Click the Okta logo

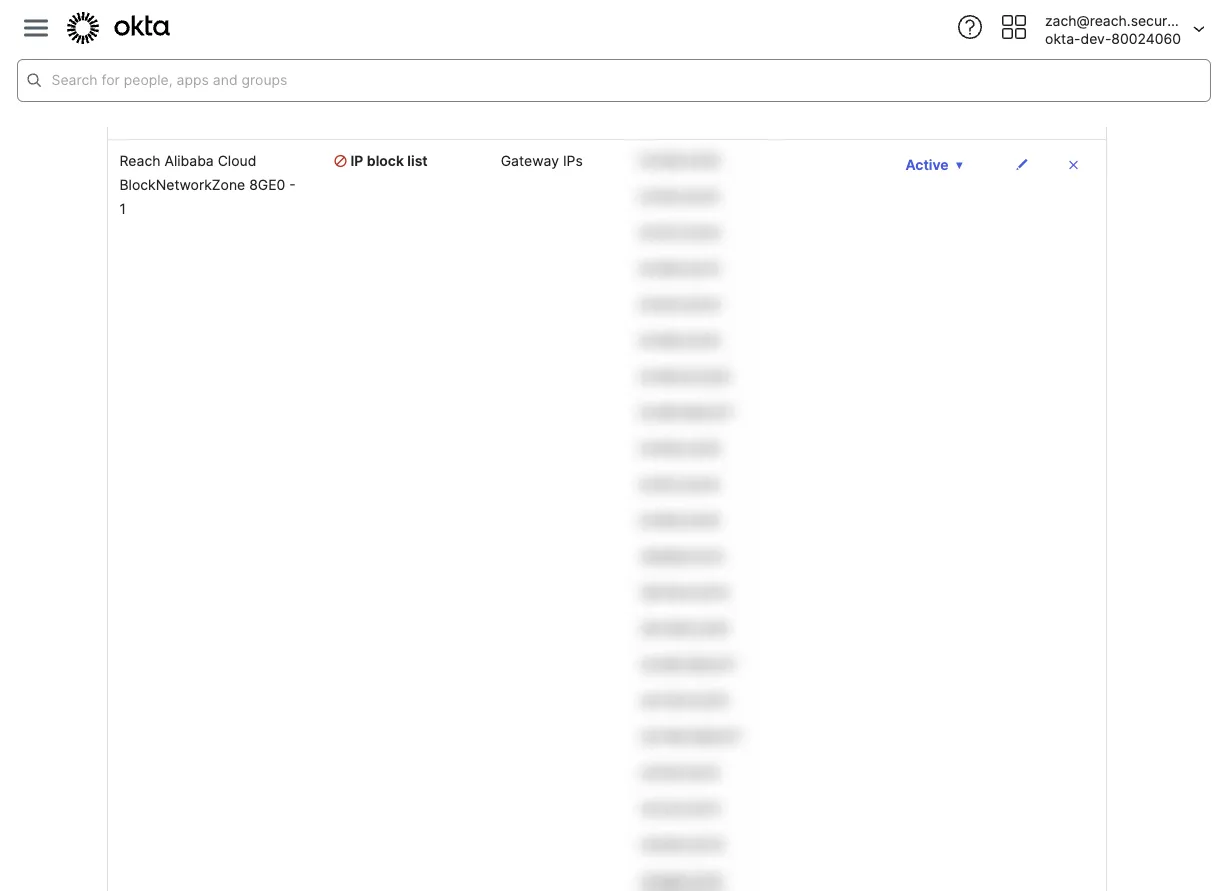(x=118, y=28)
